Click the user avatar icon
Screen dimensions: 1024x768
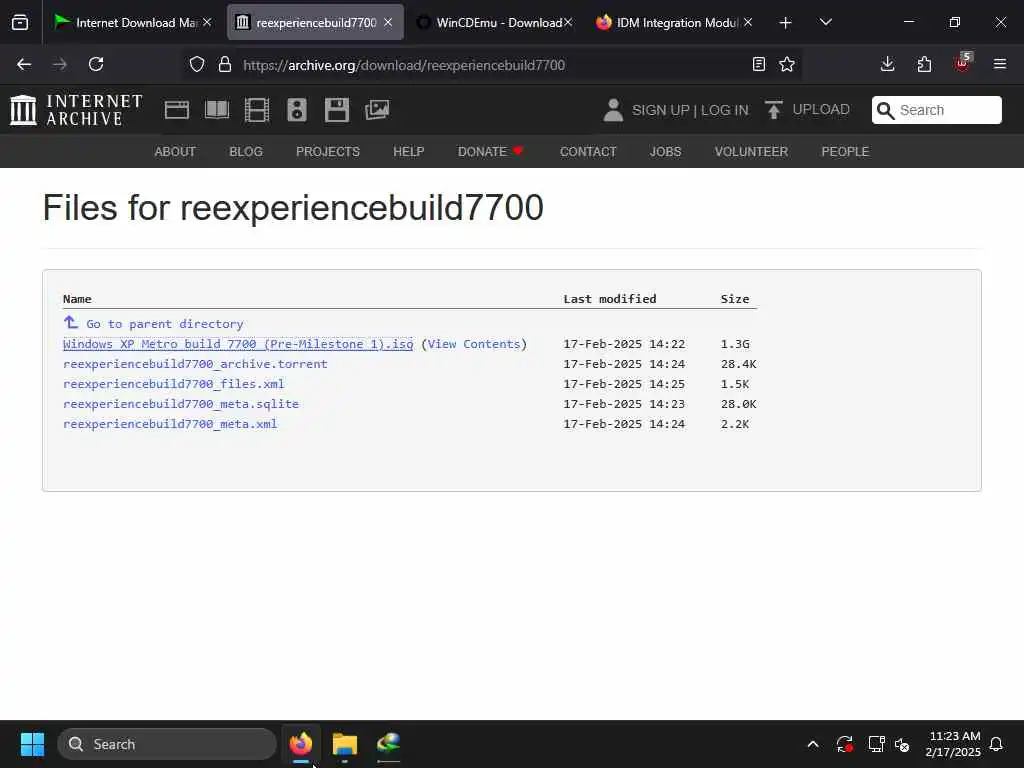point(613,110)
